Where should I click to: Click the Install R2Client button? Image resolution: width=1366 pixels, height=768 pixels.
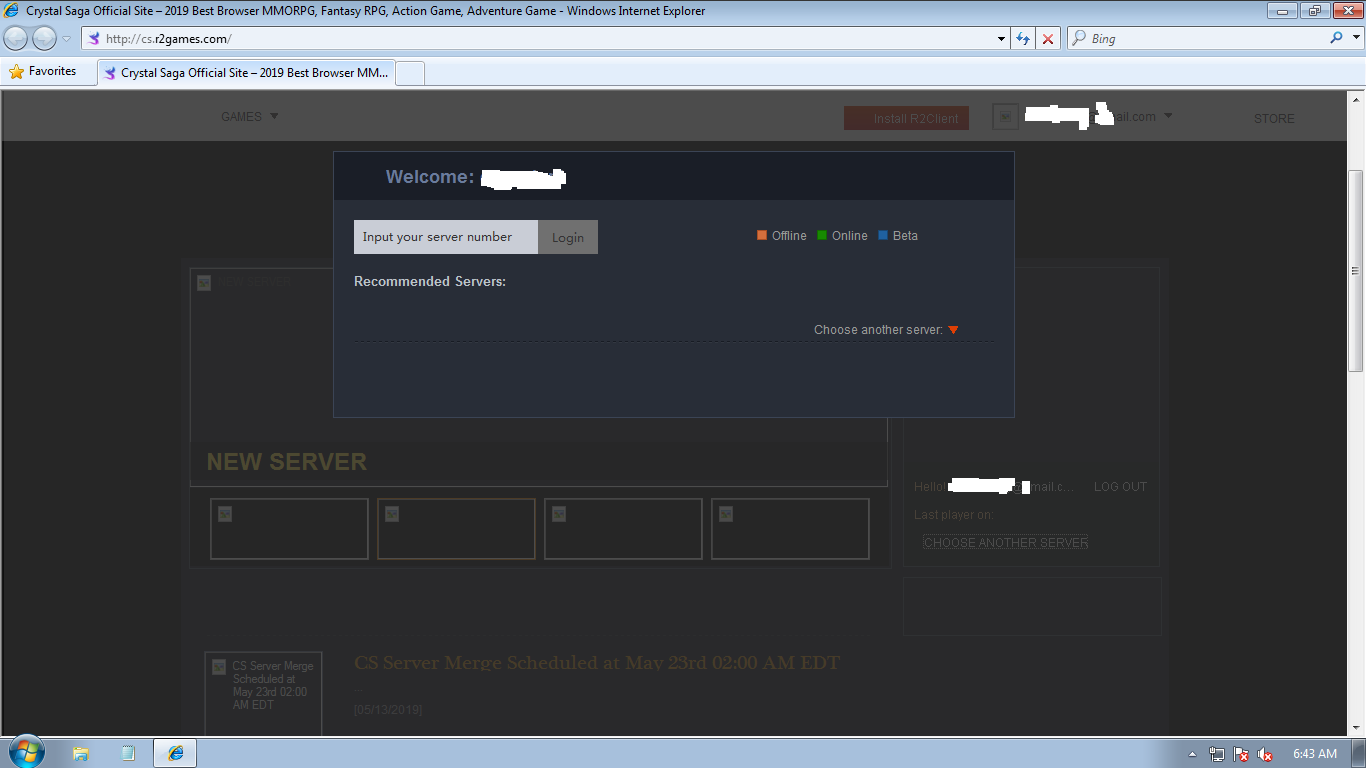(x=906, y=118)
